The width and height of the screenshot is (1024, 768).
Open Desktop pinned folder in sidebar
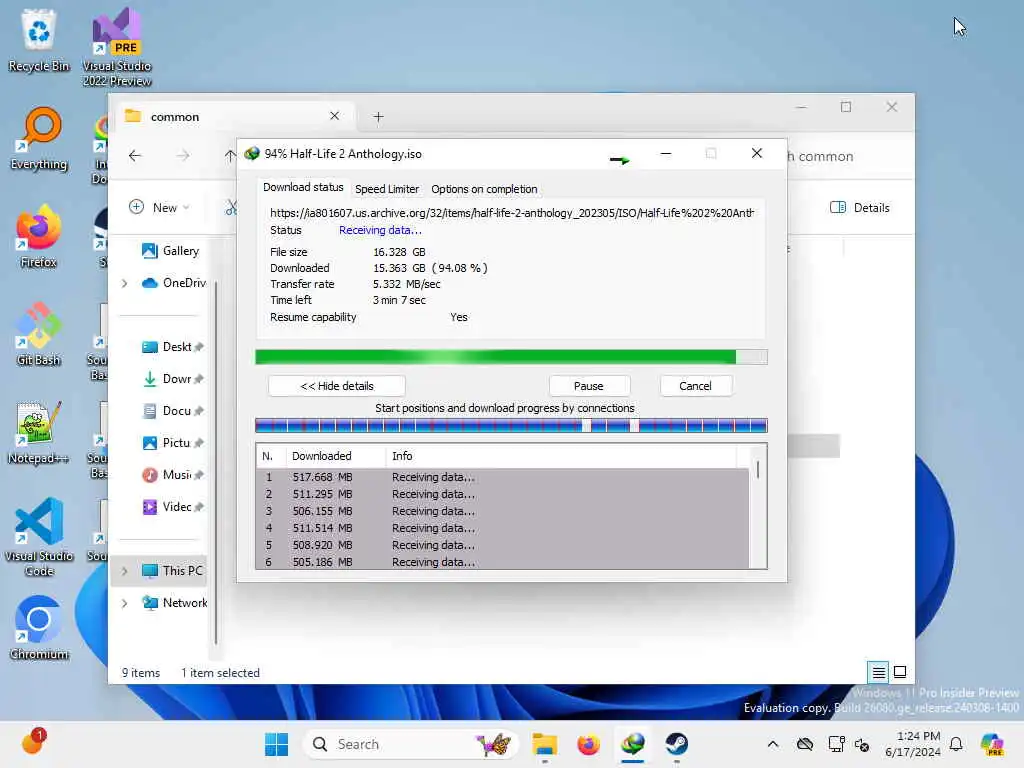pos(172,347)
